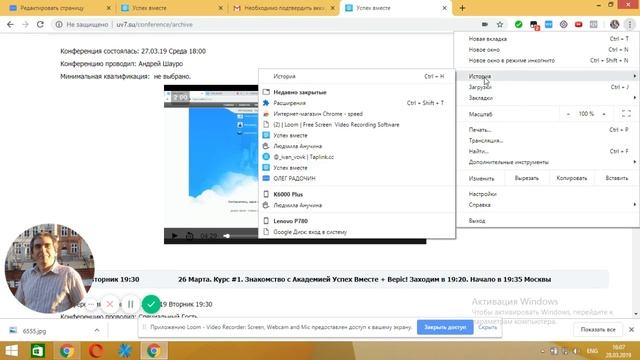Viewport: 640px width, 360px height.
Task: Go forward with the browser forward arrow
Action: (25, 24)
